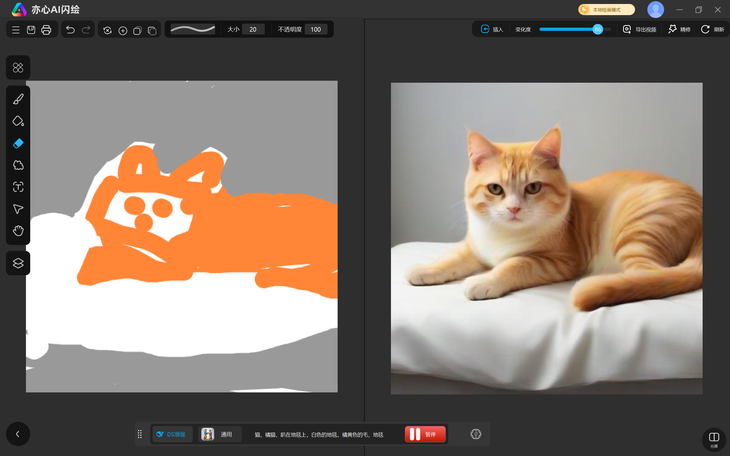Click the 刷新 refresh button
The width and height of the screenshot is (730, 456).
[712, 30]
